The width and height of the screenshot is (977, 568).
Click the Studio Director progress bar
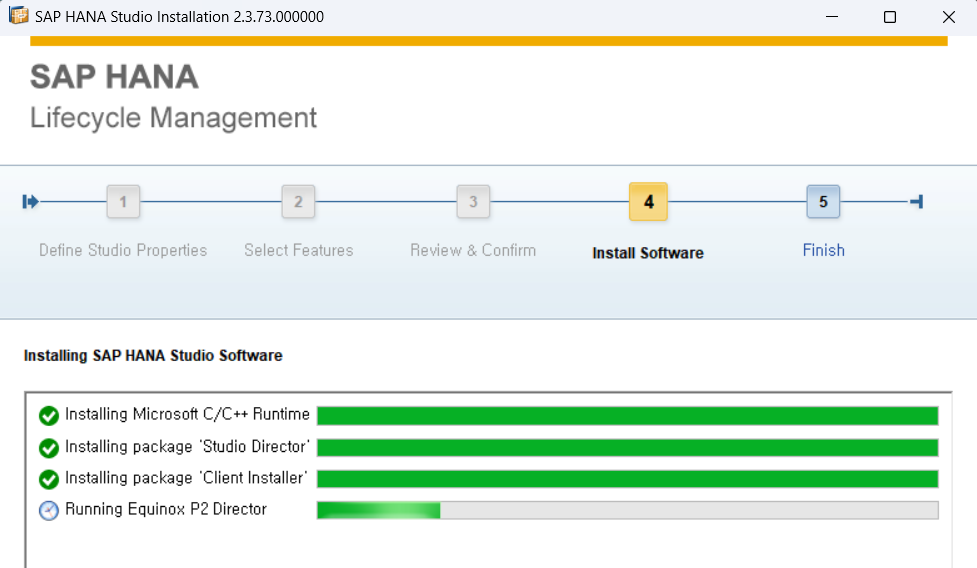(x=627, y=448)
